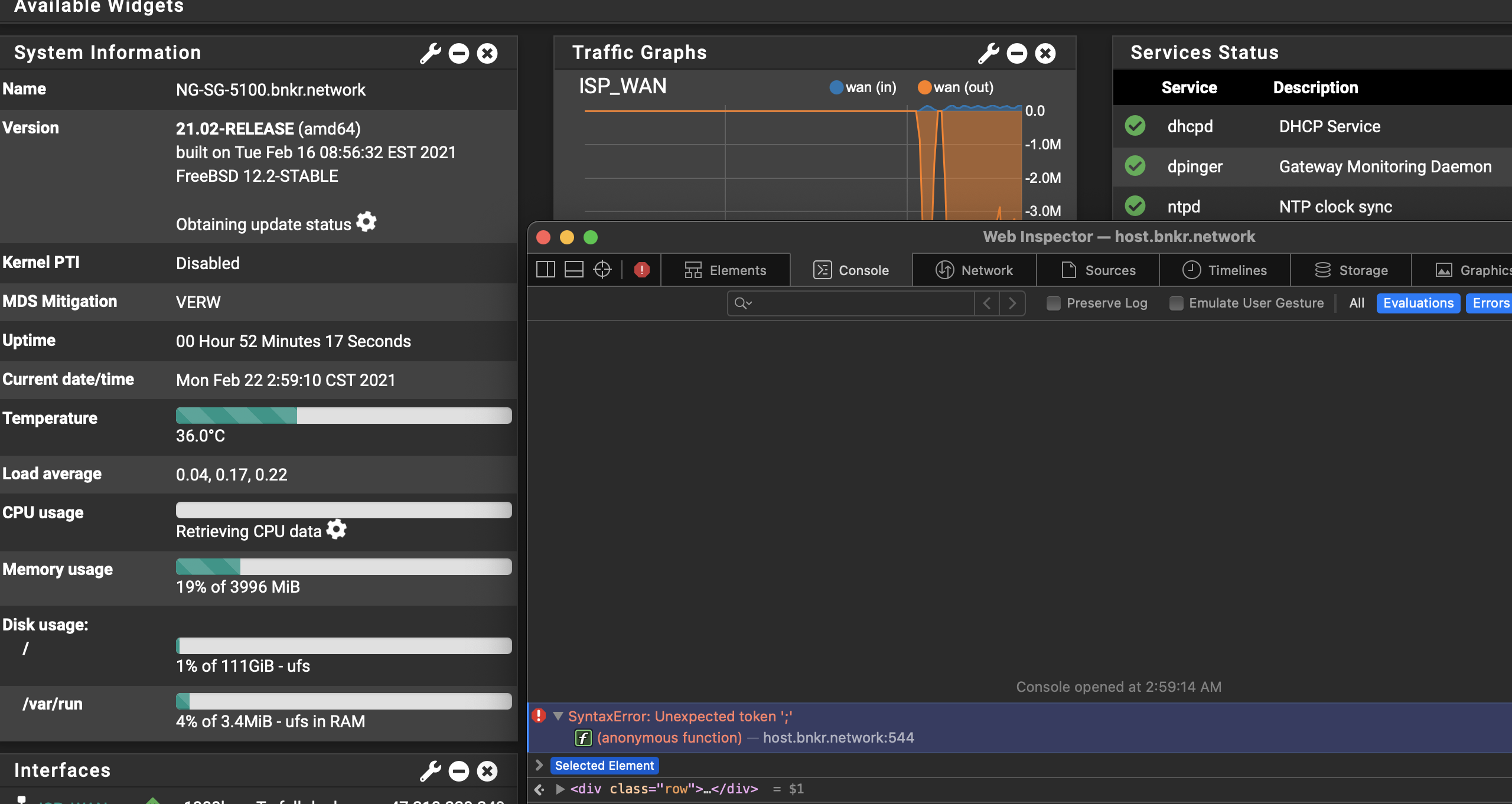Click the update status gear icon
This screenshot has width=1512, height=804.
(366, 222)
